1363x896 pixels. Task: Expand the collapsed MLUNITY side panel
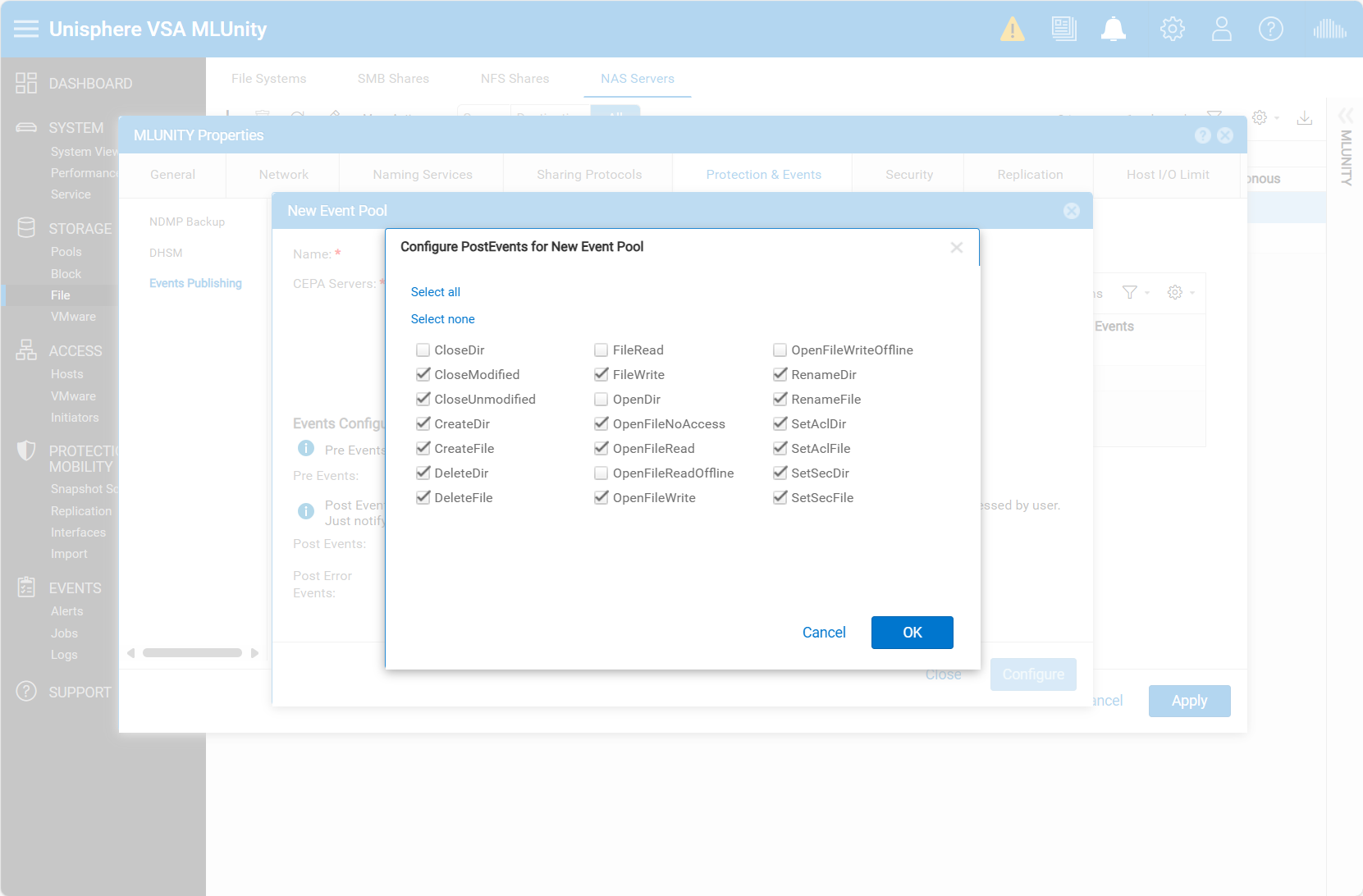click(1345, 116)
